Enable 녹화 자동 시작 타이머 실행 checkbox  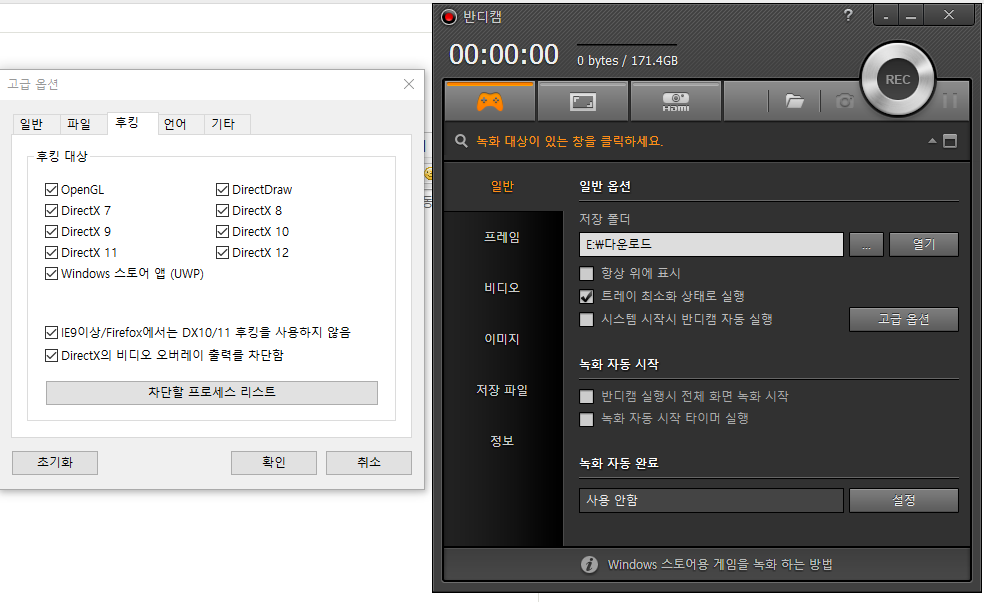coord(586,419)
